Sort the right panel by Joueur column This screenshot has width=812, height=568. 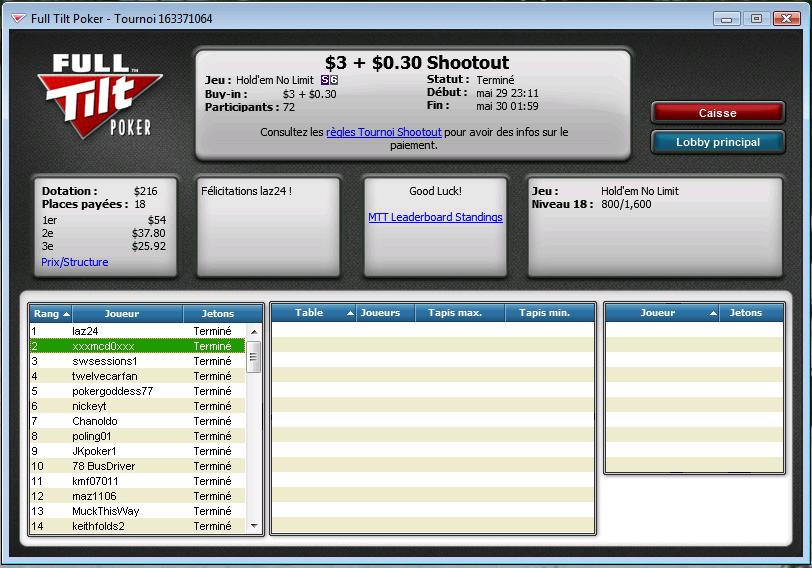pyautogui.click(x=662, y=313)
